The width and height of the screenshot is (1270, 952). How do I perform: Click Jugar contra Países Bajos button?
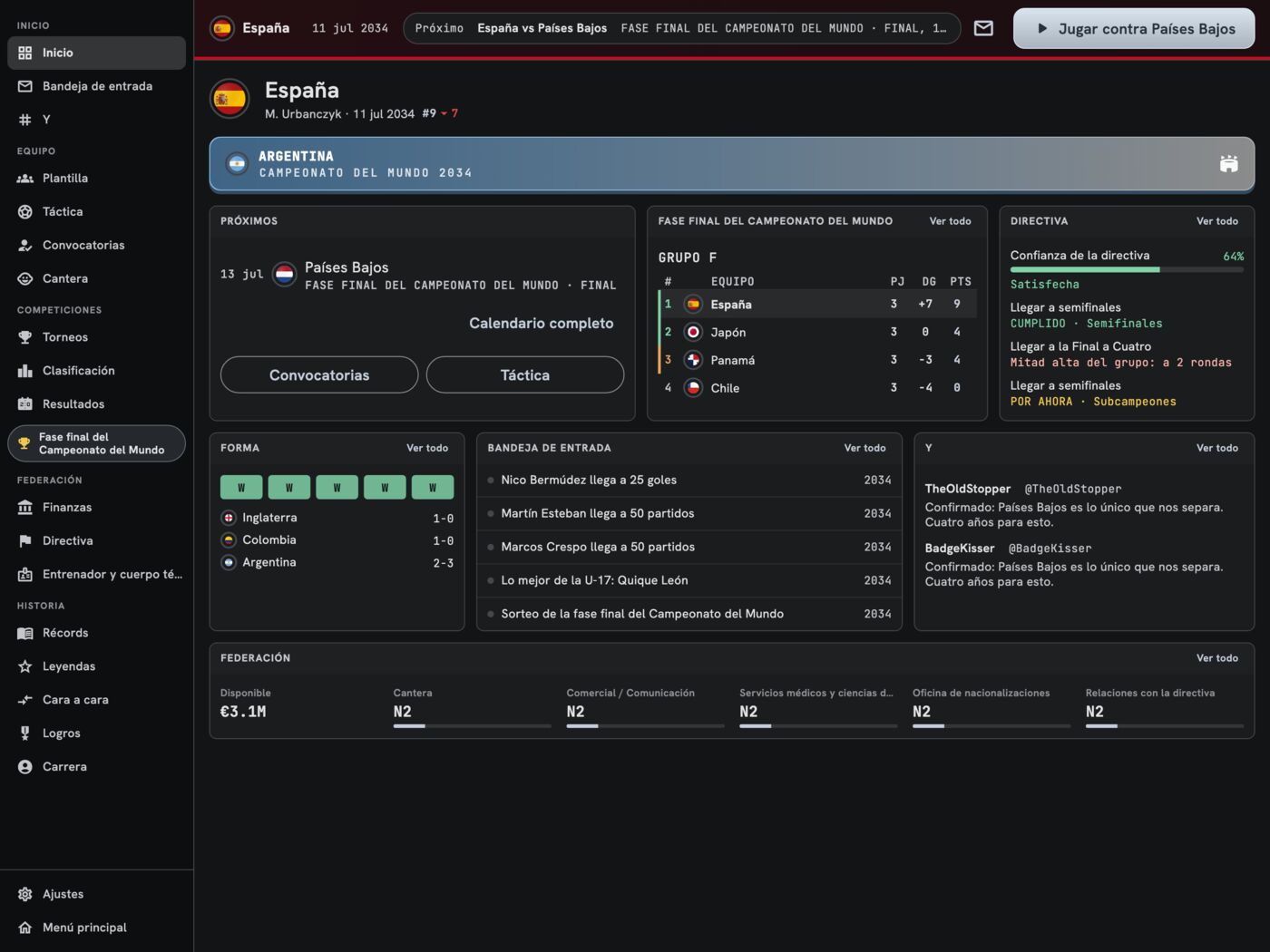click(1134, 28)
